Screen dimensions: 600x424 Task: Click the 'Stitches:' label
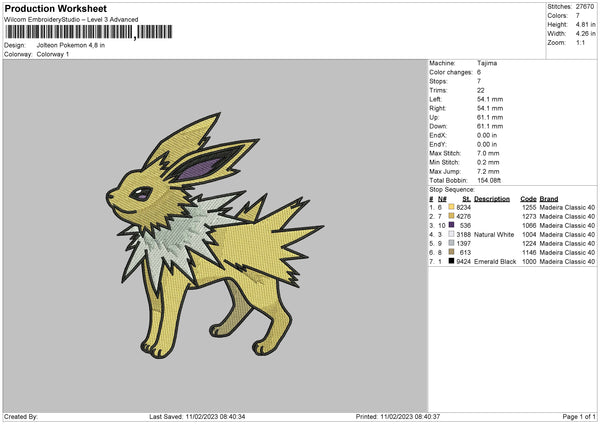pyautogui.click(x=559, y=7)
